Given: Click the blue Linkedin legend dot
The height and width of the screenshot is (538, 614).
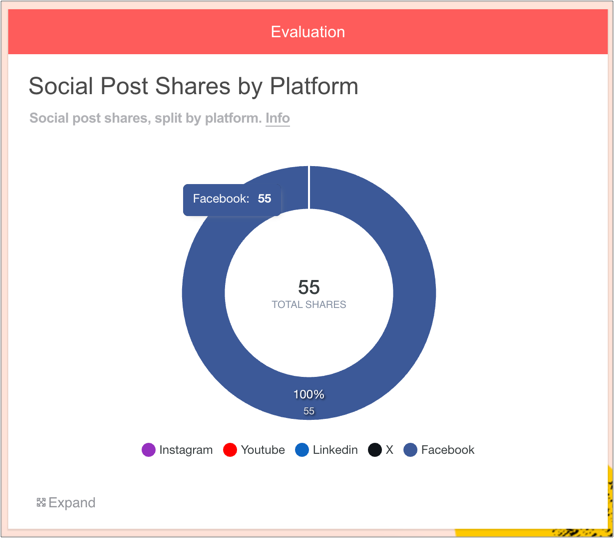Looking at the screenshot, I should pos(302,450).
